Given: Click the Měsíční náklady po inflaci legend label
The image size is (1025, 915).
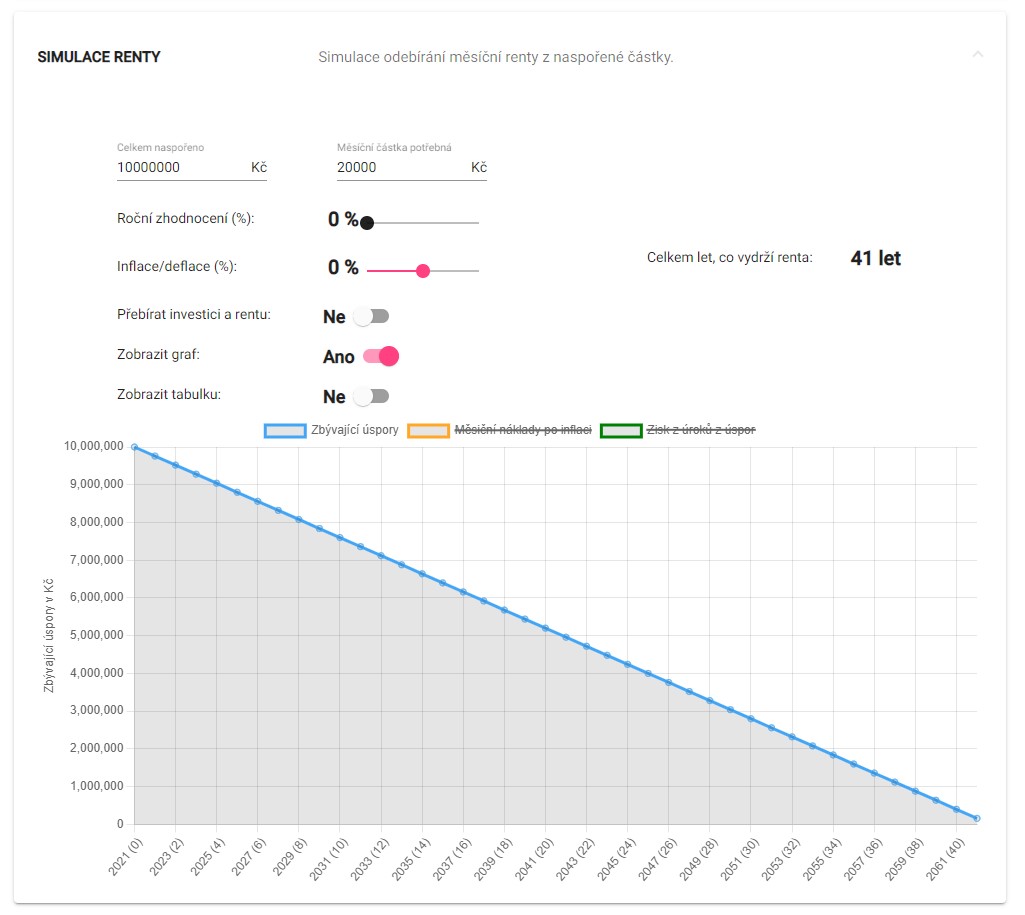Looking at the screenshot, I should (x=523, y=430).
